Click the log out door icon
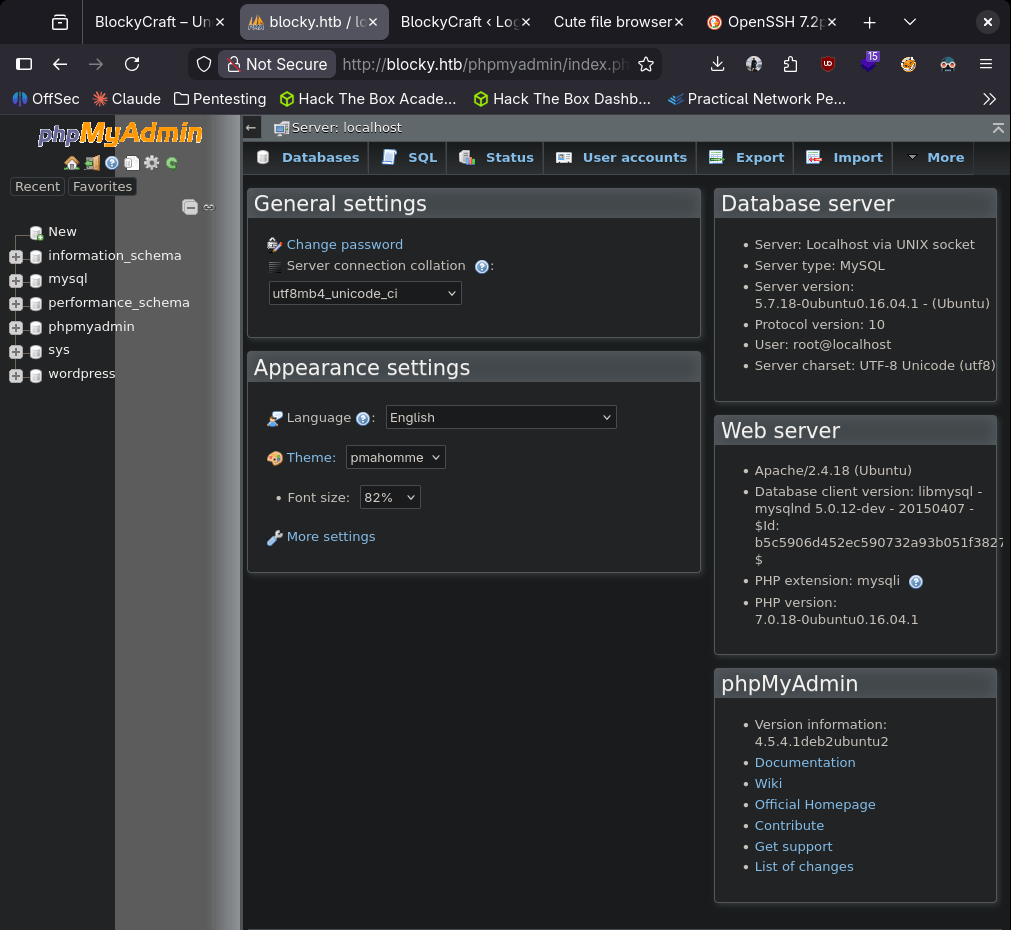Screen dimensions: 1011x930 91,163
